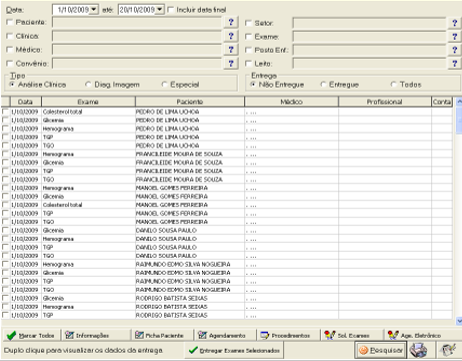Check Incluir data final checkbox
Screen dimensions: 462x361
[x=171, y=10]
